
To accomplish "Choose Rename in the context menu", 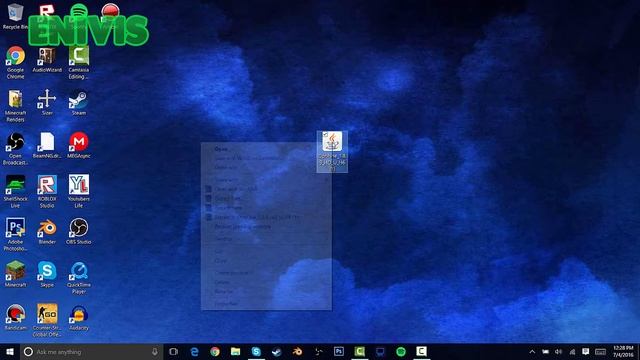I will coord(223,291).
